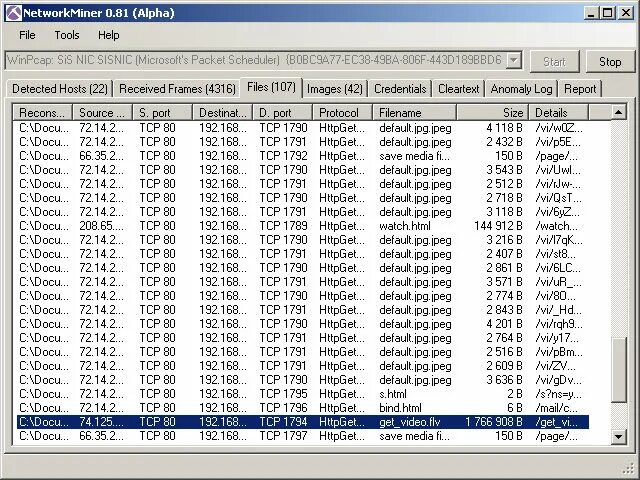The image size is (640, 480).
Task: Select the Files (107) tab
Action: click(x=271, y=87)
